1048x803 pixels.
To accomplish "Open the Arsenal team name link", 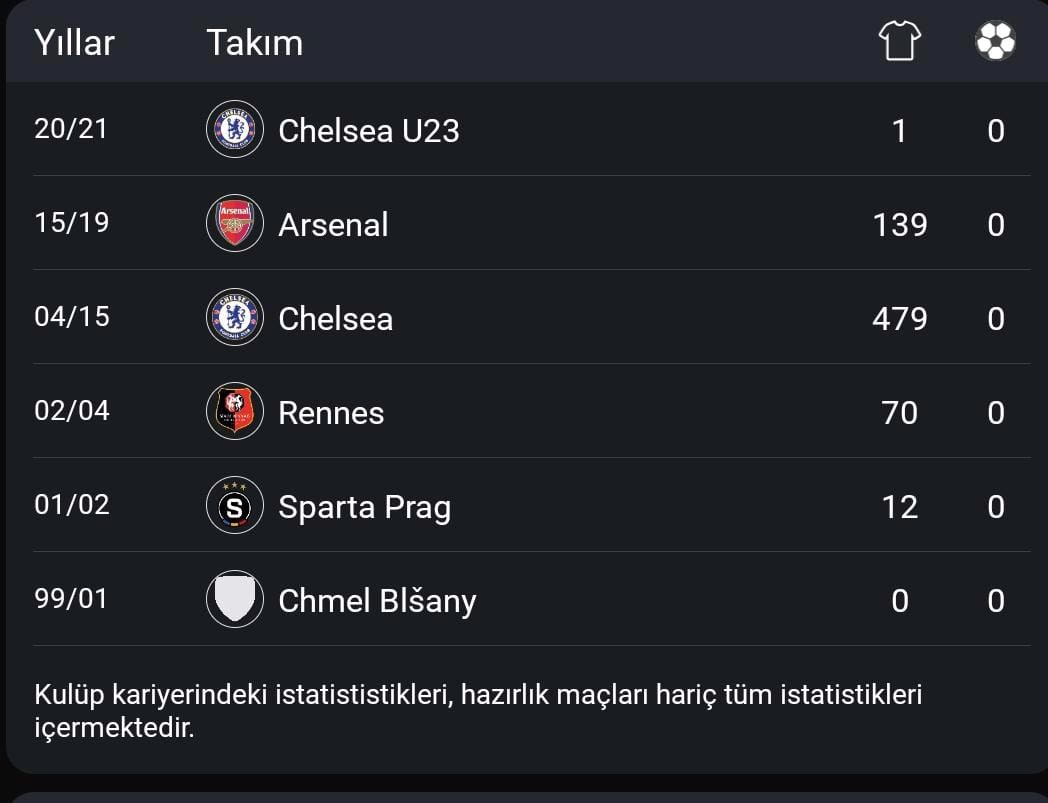I will pyautogui.click(x=334, y=225).
